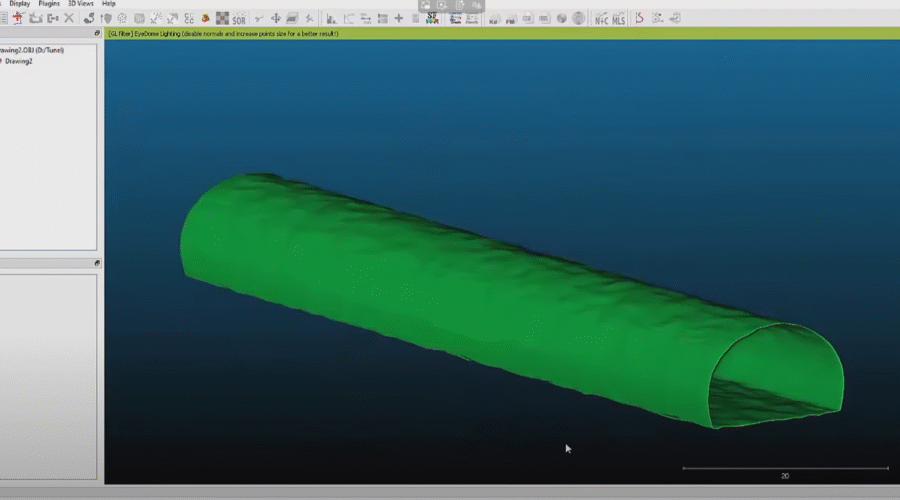Click the N+C toolbar icon
Viewport: 900px width, 500px height.
(600, 18)
